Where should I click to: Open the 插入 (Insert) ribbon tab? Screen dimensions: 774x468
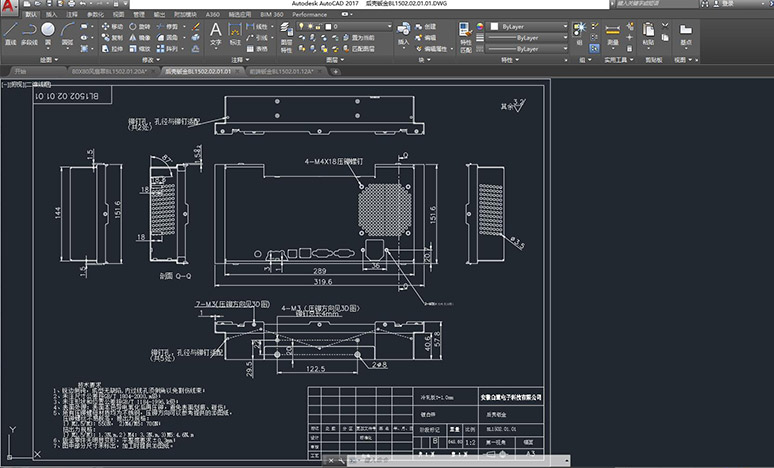(51, 16)
